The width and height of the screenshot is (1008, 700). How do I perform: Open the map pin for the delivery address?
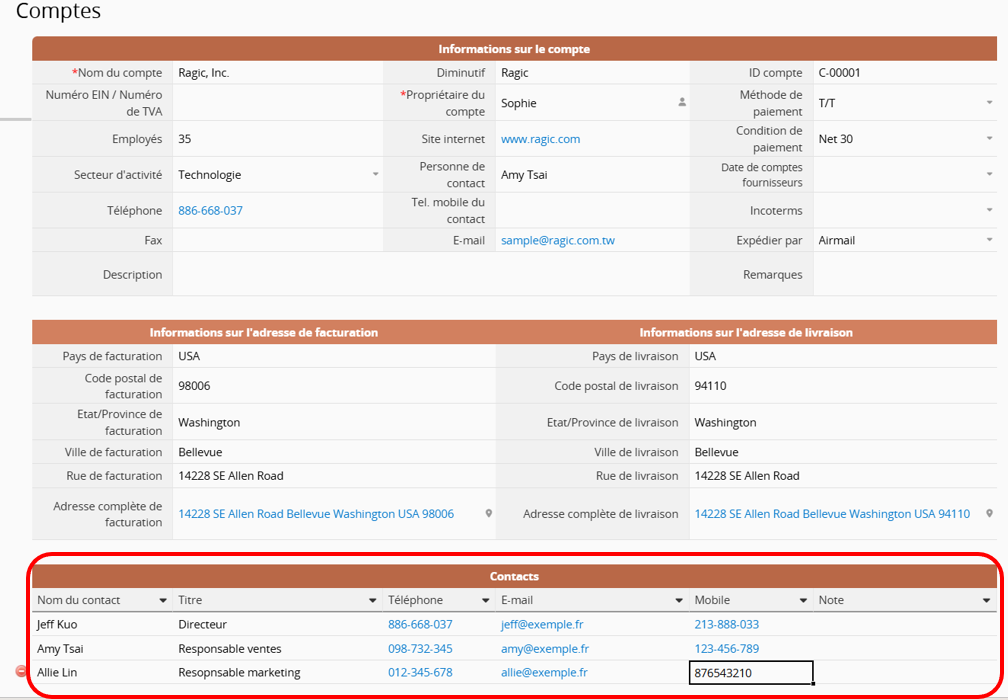pyautogui.click(x=988, y=514)
